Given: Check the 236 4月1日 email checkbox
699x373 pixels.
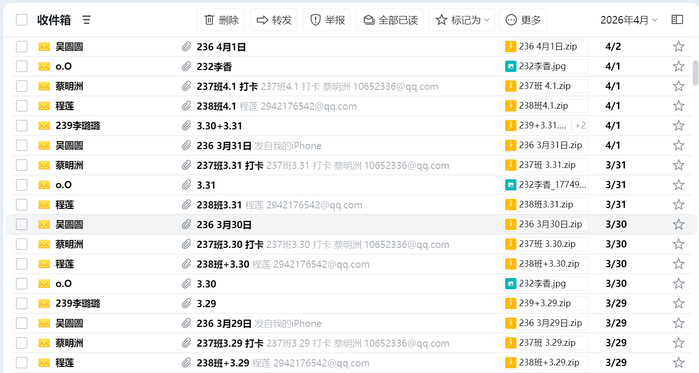Looking at the screenshot, I should 21,46.
